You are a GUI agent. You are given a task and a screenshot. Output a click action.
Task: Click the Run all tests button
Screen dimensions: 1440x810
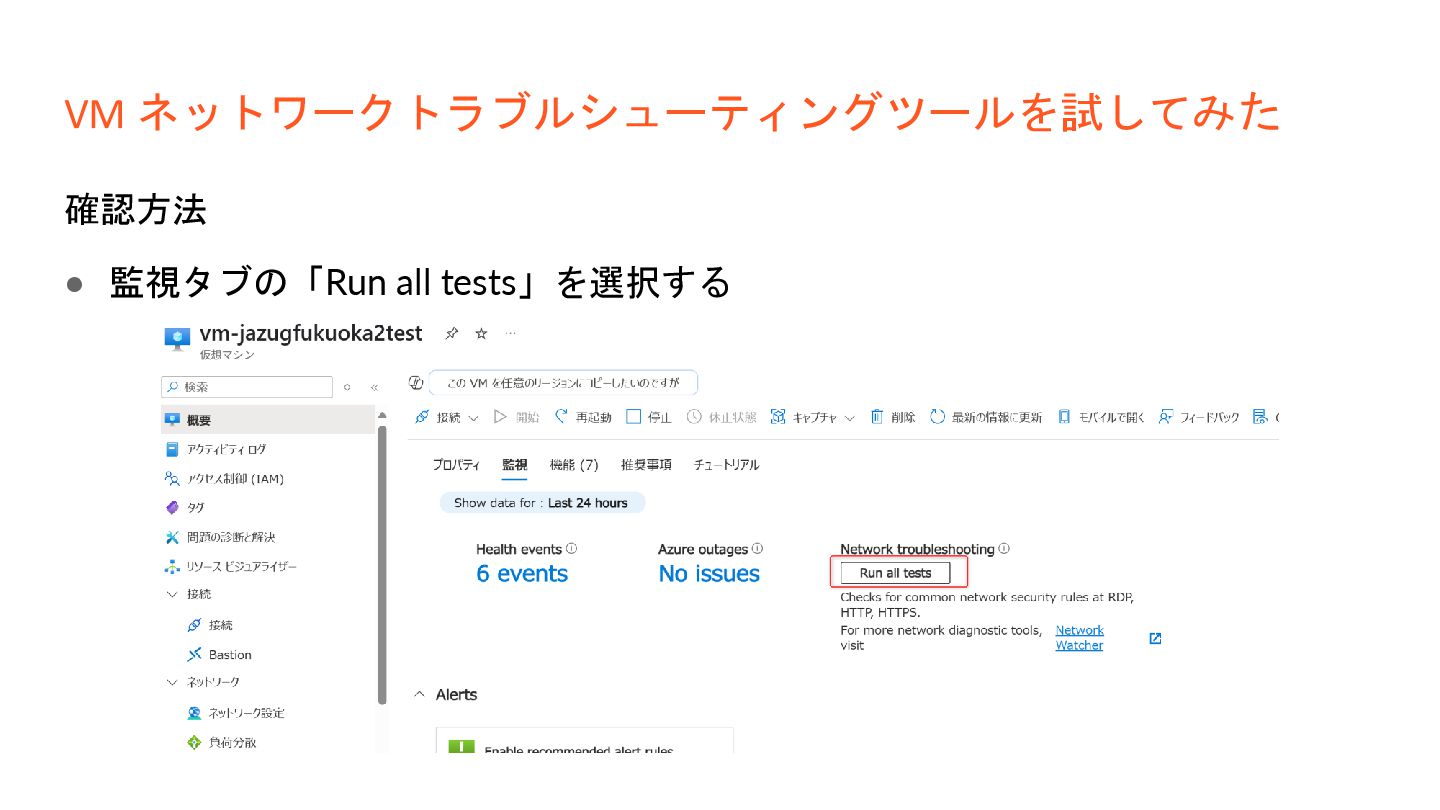click(x=896, y=573)
